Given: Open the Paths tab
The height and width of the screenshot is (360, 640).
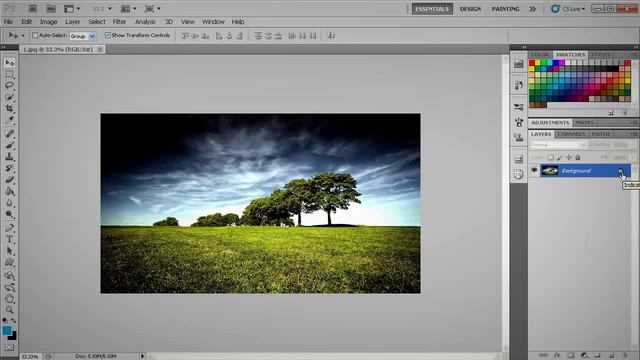Looking at the screenshot, I should 601,134.
